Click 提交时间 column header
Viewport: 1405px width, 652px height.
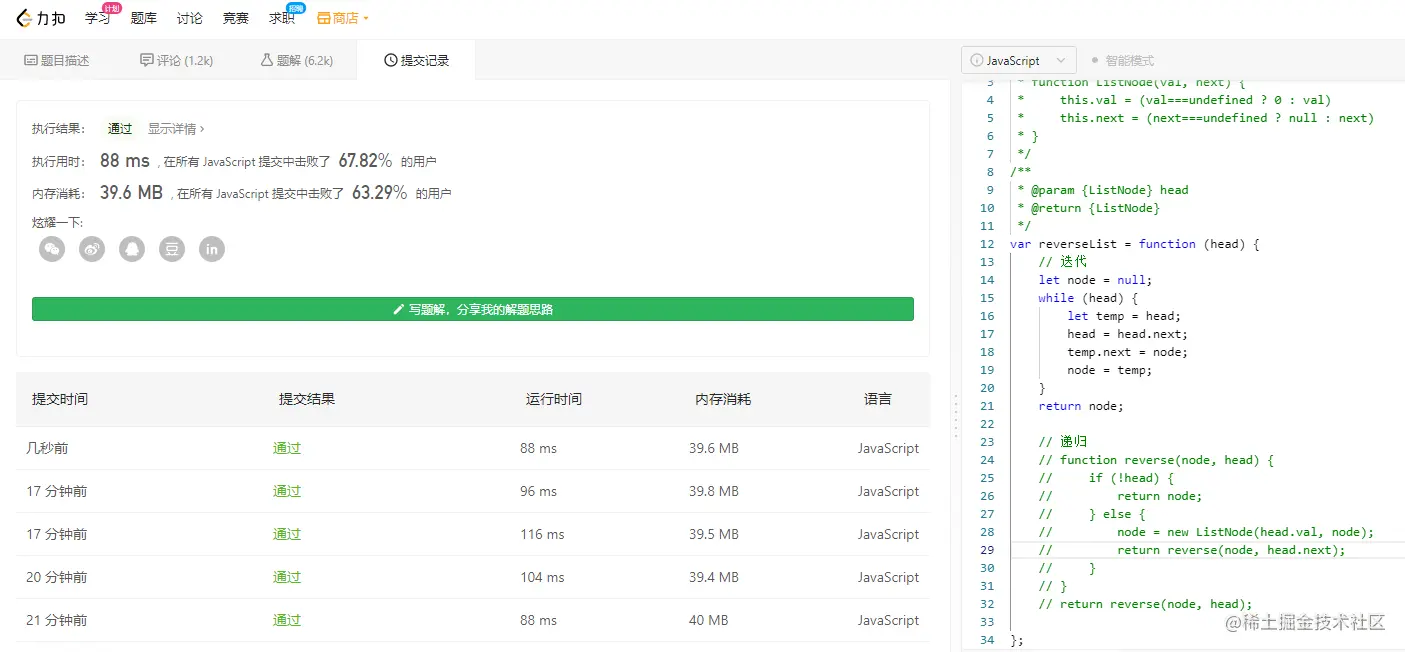[60, 399]
